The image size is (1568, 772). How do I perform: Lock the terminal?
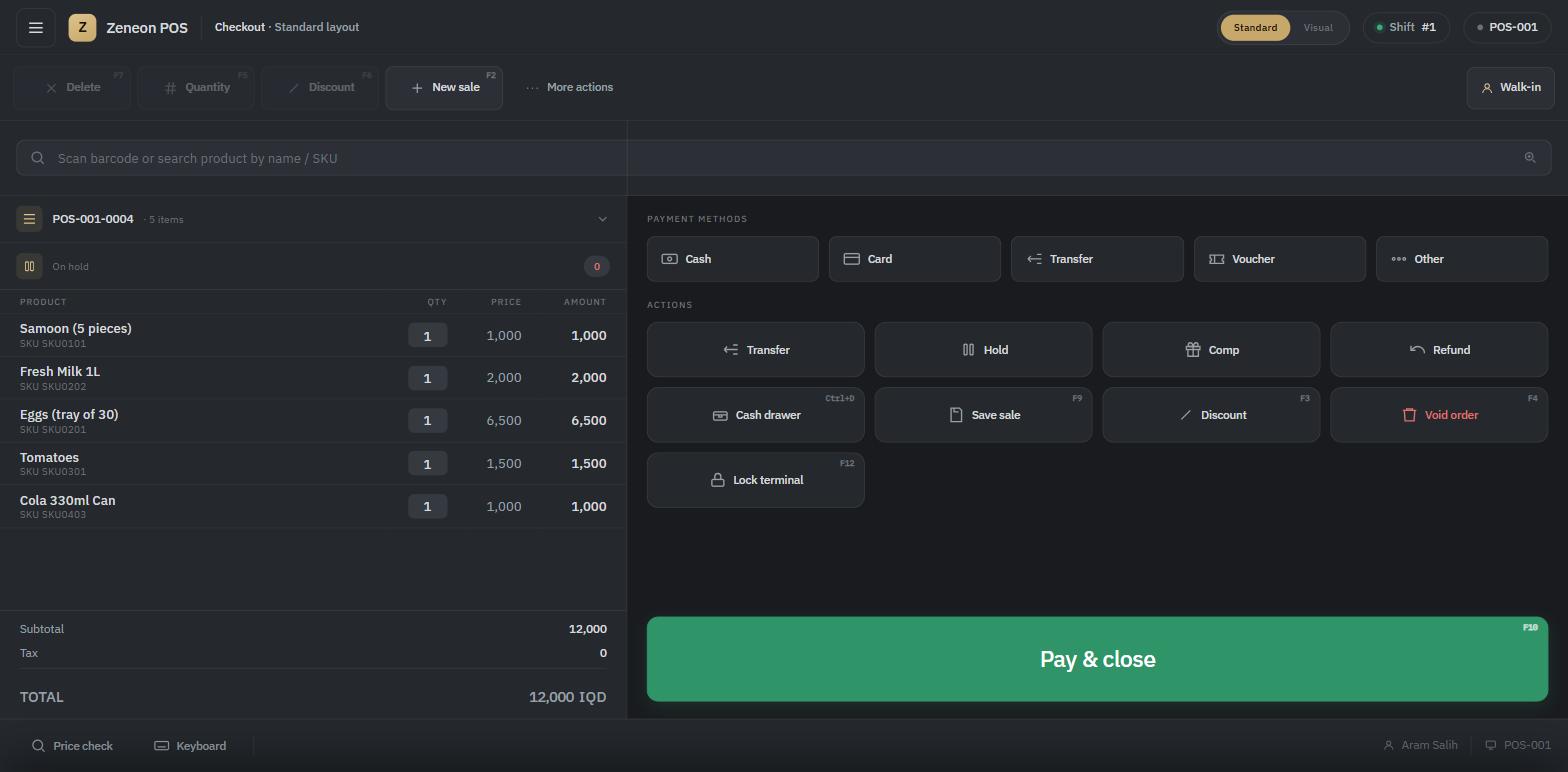tap(756, 480)
